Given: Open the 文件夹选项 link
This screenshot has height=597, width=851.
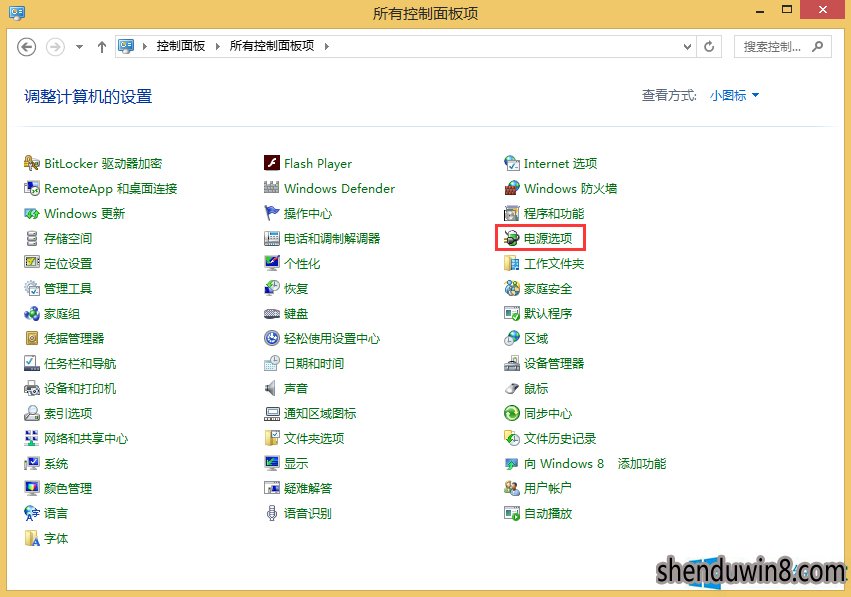Looking at the screenshot, I should [314, 439].
